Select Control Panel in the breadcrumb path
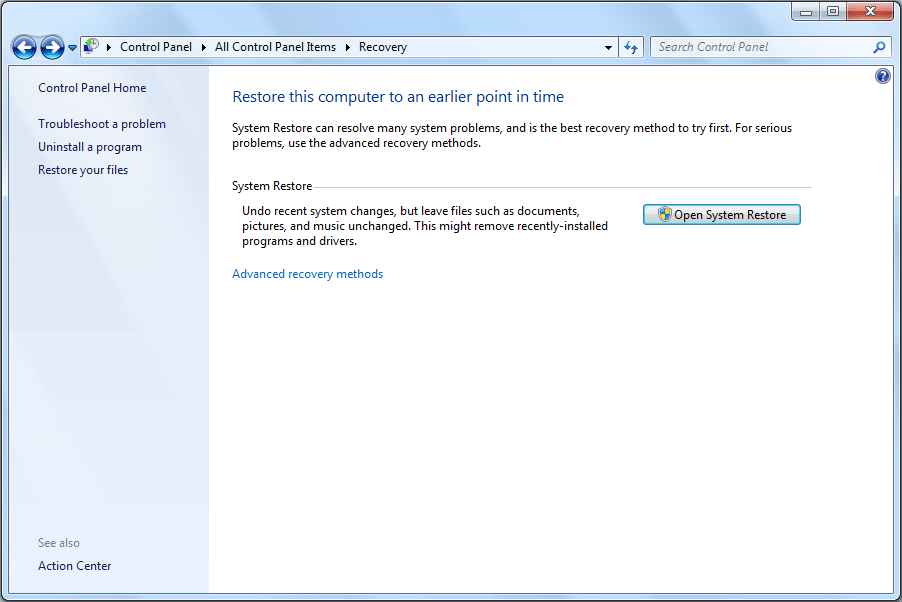 (x=156, y=46)
